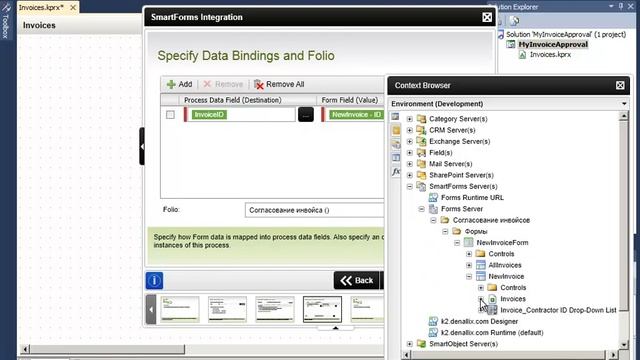This screenshot has height=360, width=640.
Task: Select Controls folder under NewInvoiceForm
Action: 501,254
